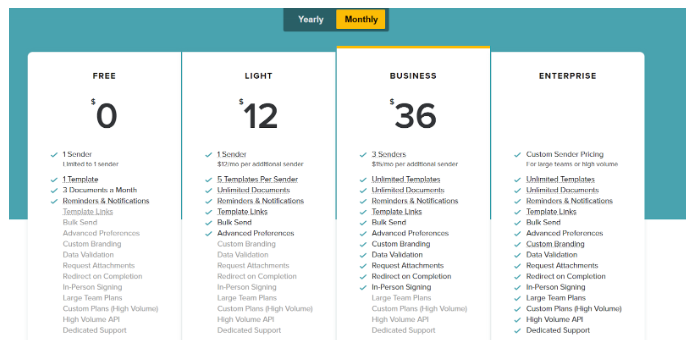Viewport: 699px width, 361px height.
Task: Click the $12 price in Light plan
Action: [x=259, y=115]
